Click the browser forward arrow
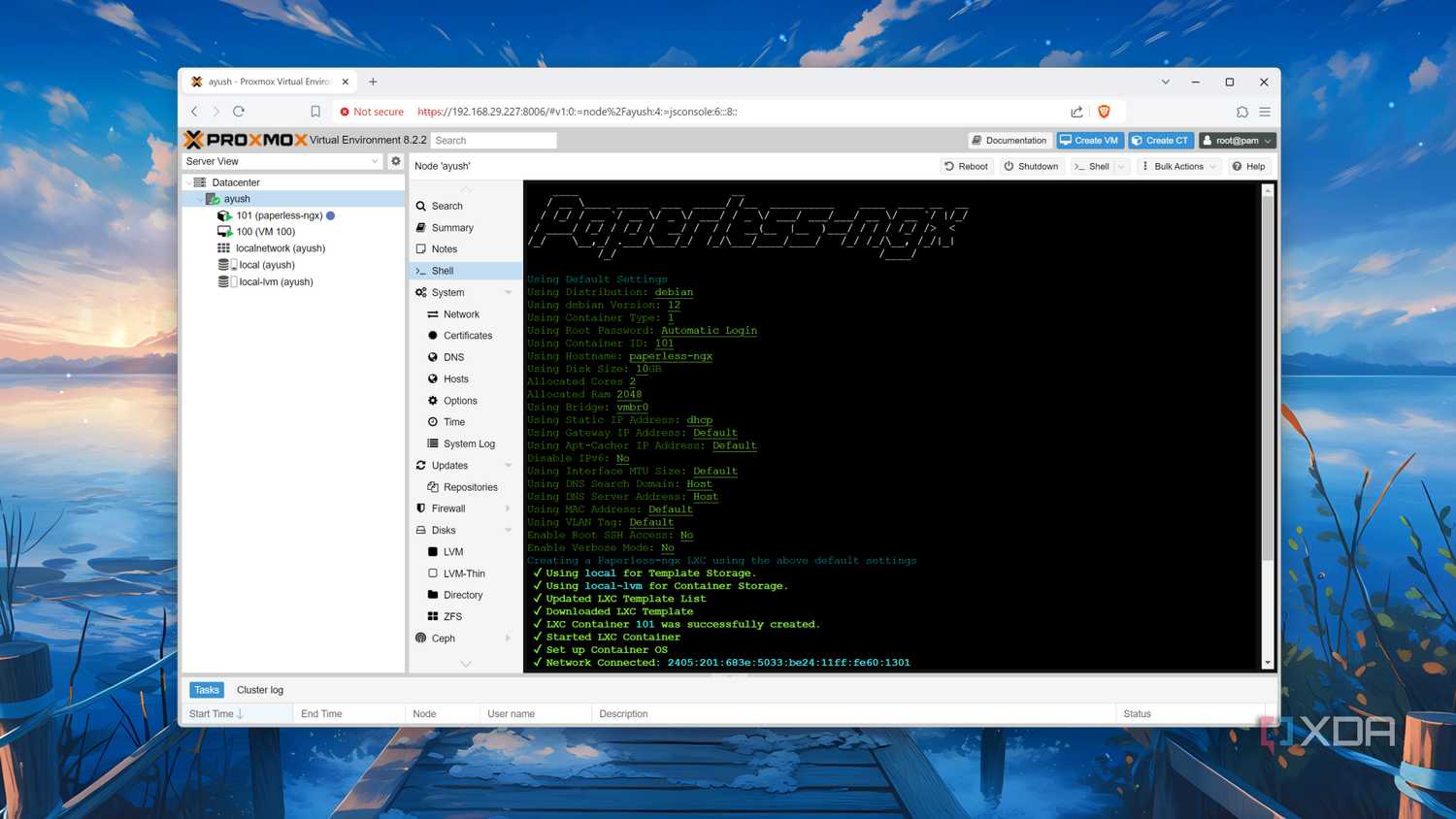Screen dimensions: 1456x819 click(216, 112)
